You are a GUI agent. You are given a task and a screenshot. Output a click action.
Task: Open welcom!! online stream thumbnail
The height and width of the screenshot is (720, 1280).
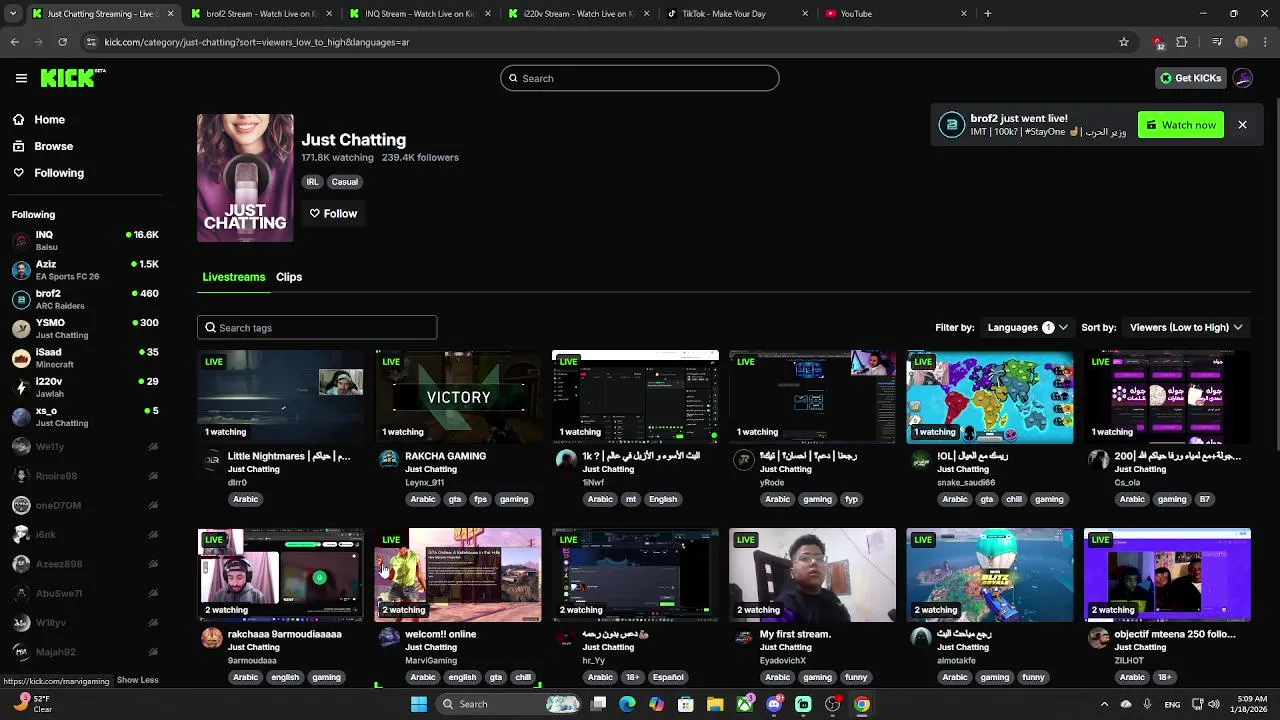click(x=458, y=575)
